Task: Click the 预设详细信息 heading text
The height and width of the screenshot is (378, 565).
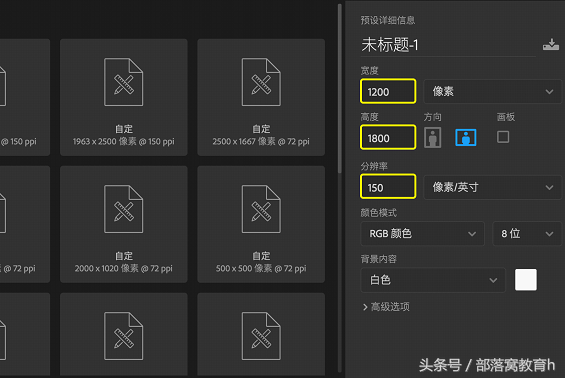Action: pyautogui.click(x=388, y=20)
